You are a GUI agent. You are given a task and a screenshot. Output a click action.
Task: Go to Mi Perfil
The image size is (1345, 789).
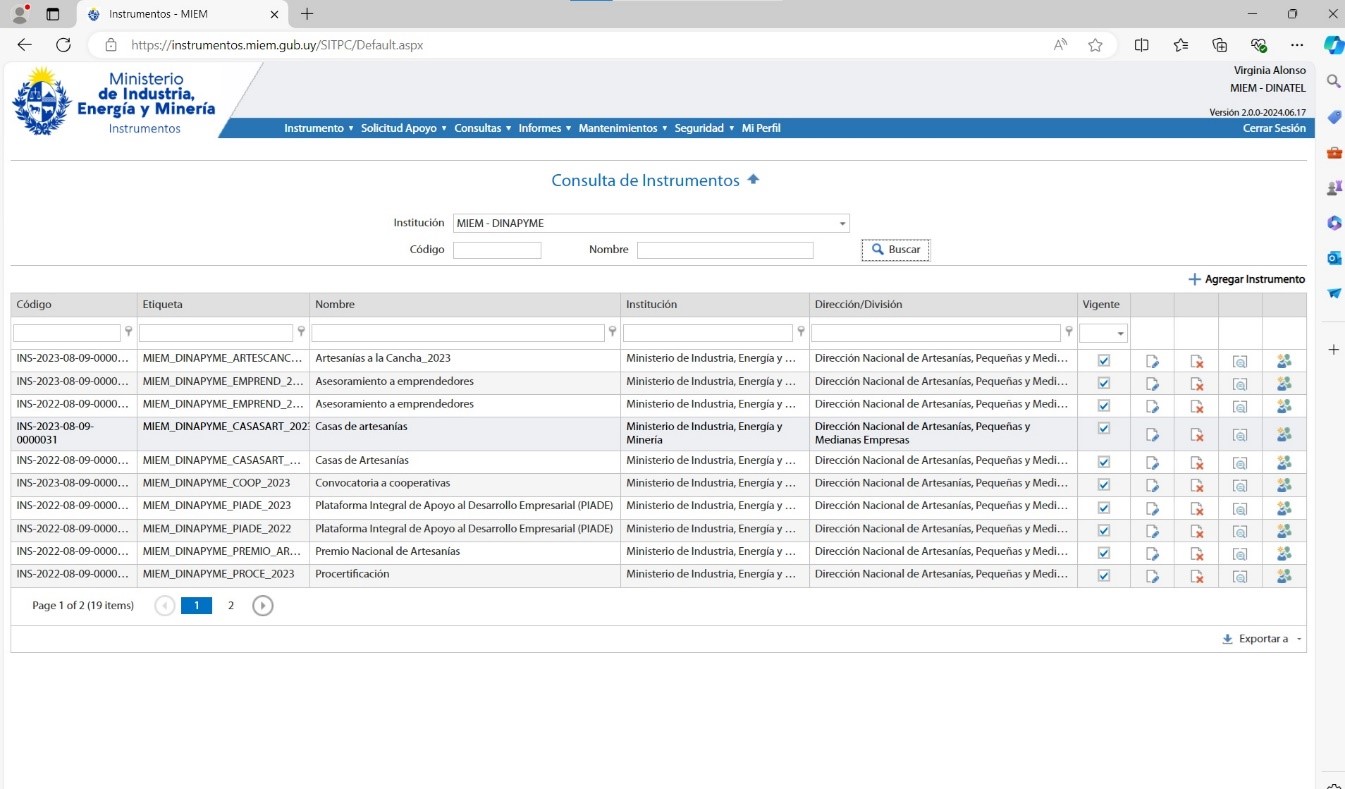(x=761, y=128)
